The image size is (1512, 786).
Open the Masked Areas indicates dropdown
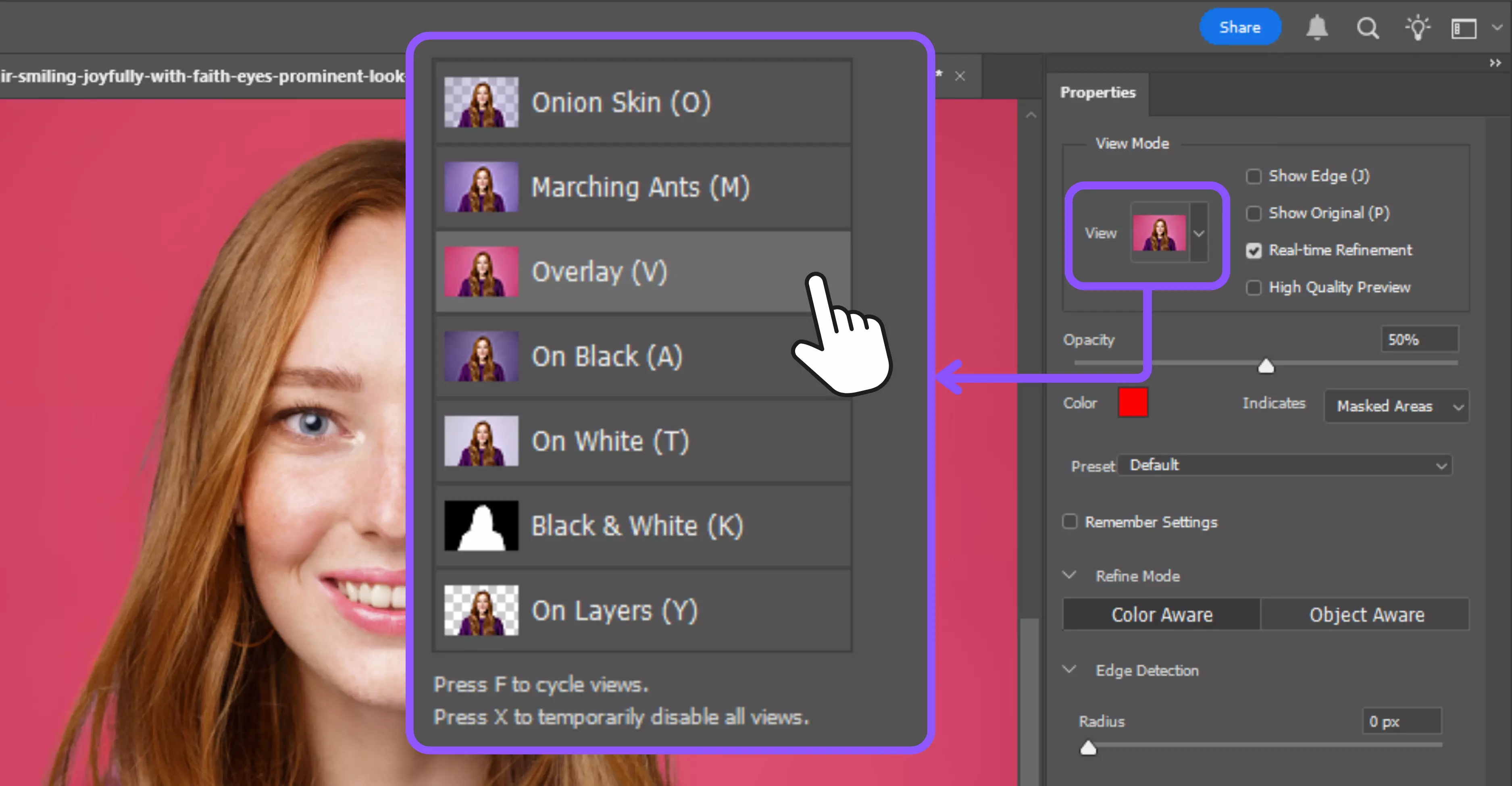1396,406
